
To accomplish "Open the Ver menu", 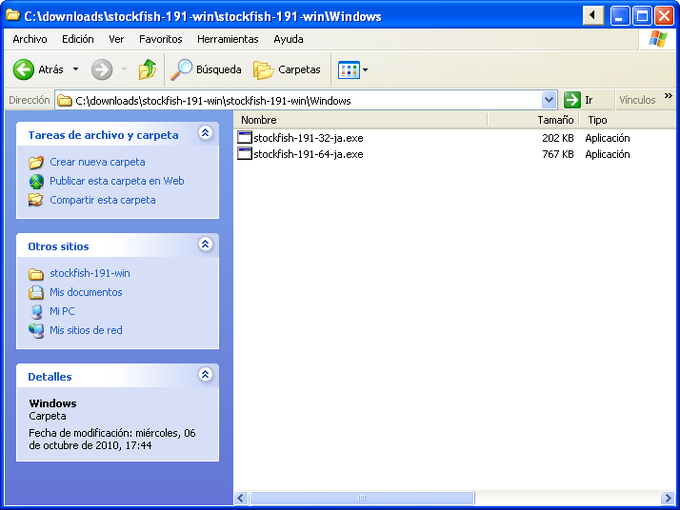I will click(116, 39).
